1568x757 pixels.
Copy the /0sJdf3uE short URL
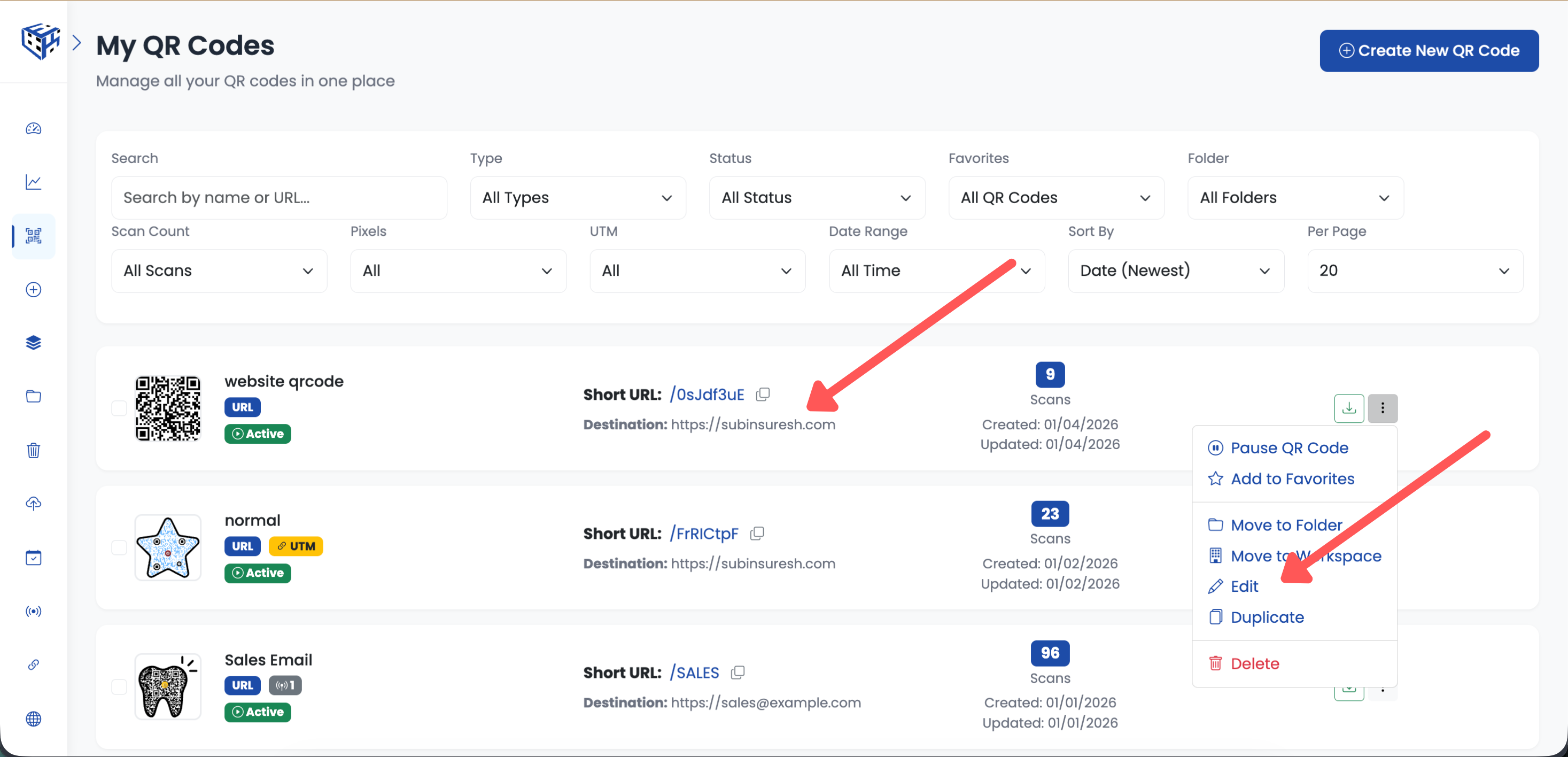coord(763,394)
